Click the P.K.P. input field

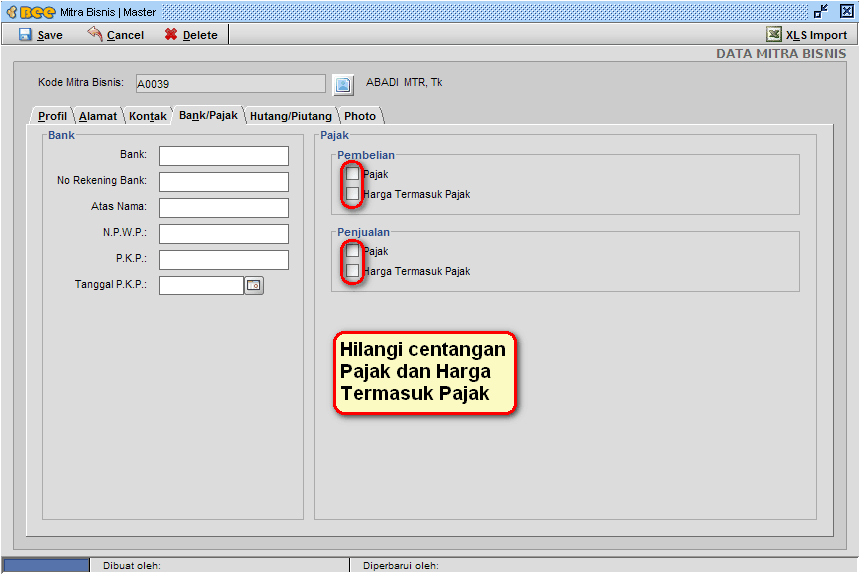coord(224,260)
